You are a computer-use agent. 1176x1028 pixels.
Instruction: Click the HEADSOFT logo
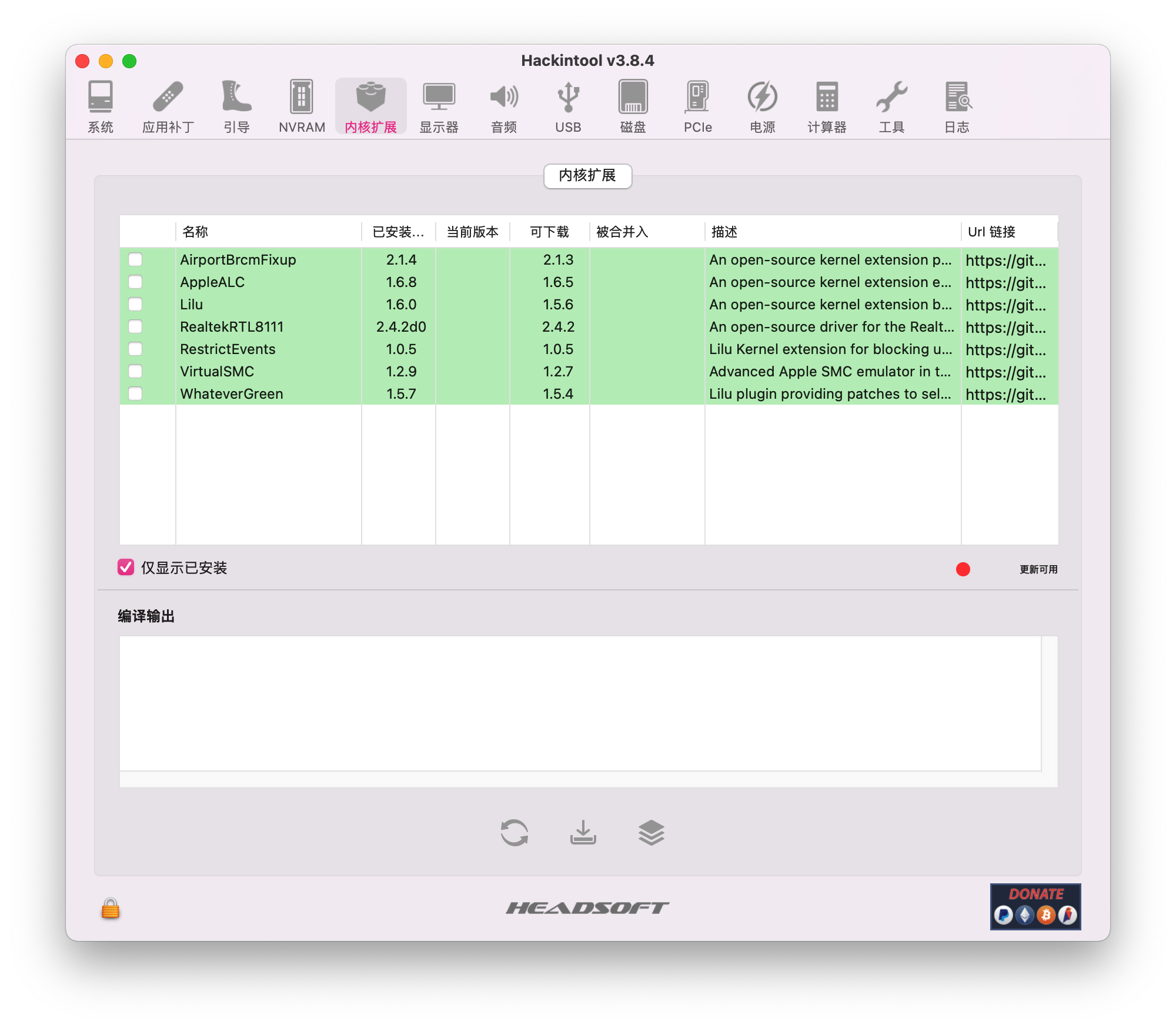pos(587,908)
